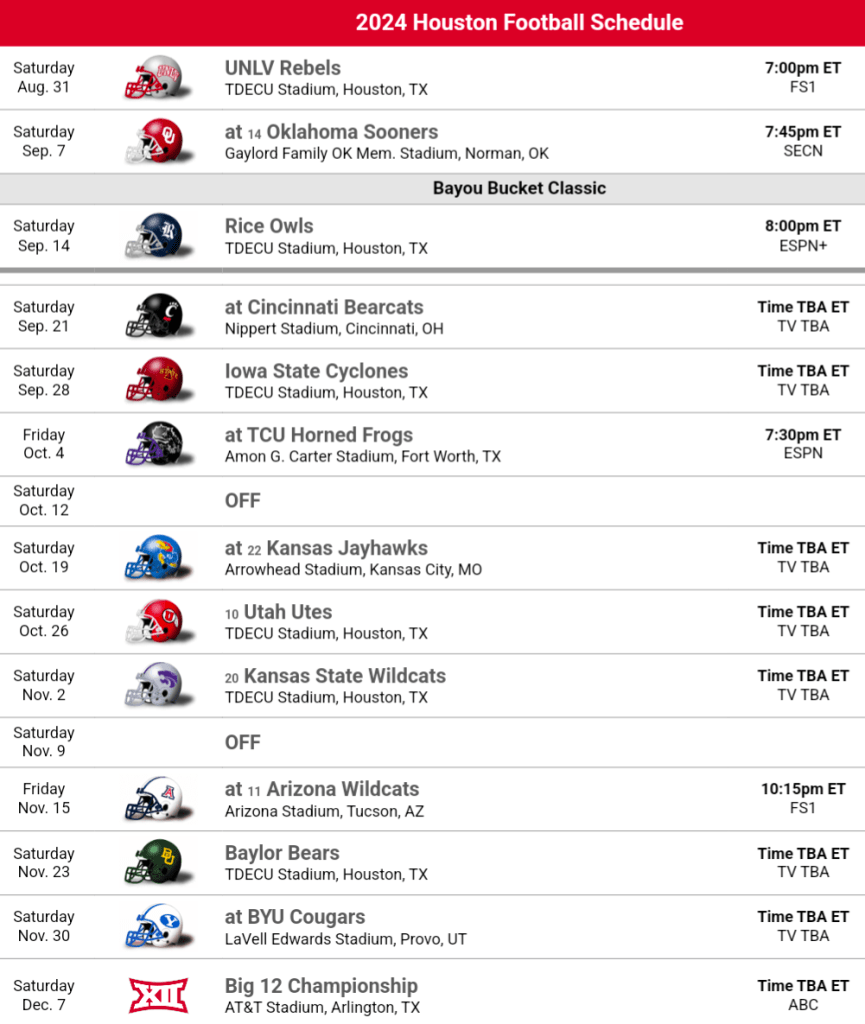This screenshot has width=865, height=1024.
Task: Click the Bayou Bucket Classic banner
Action: [519, 188]
